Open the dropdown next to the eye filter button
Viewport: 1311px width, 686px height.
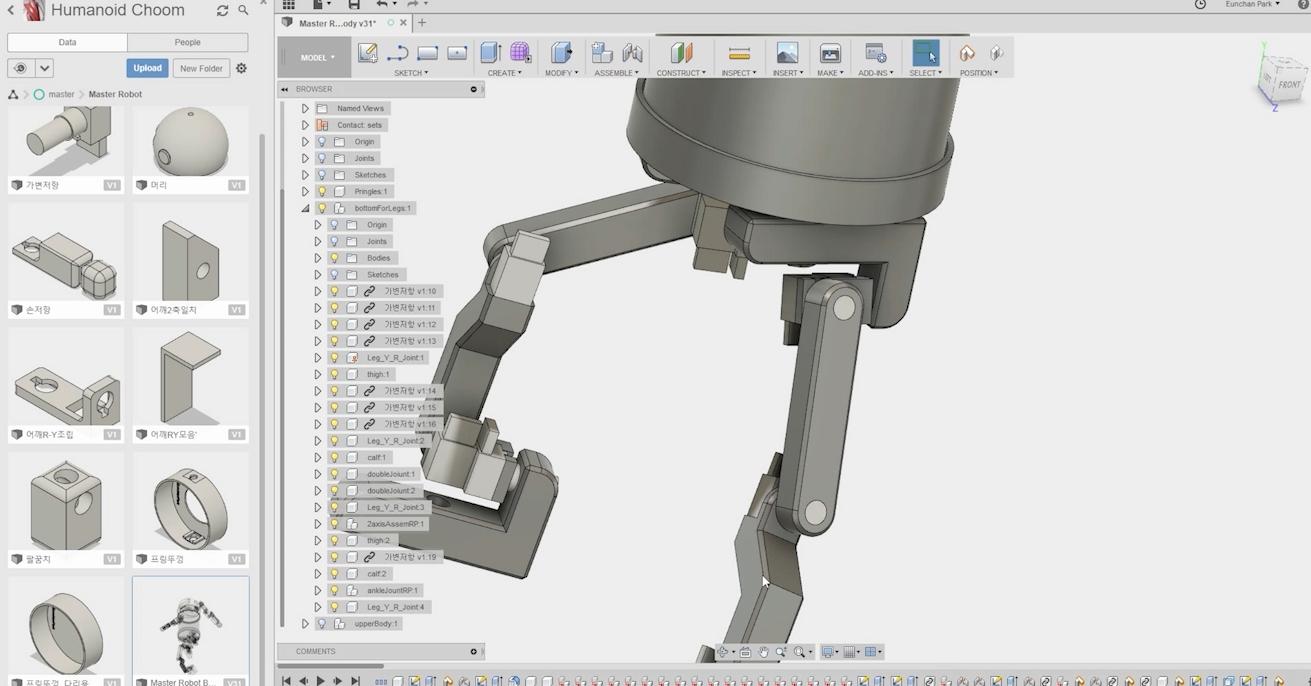point(44,68)
